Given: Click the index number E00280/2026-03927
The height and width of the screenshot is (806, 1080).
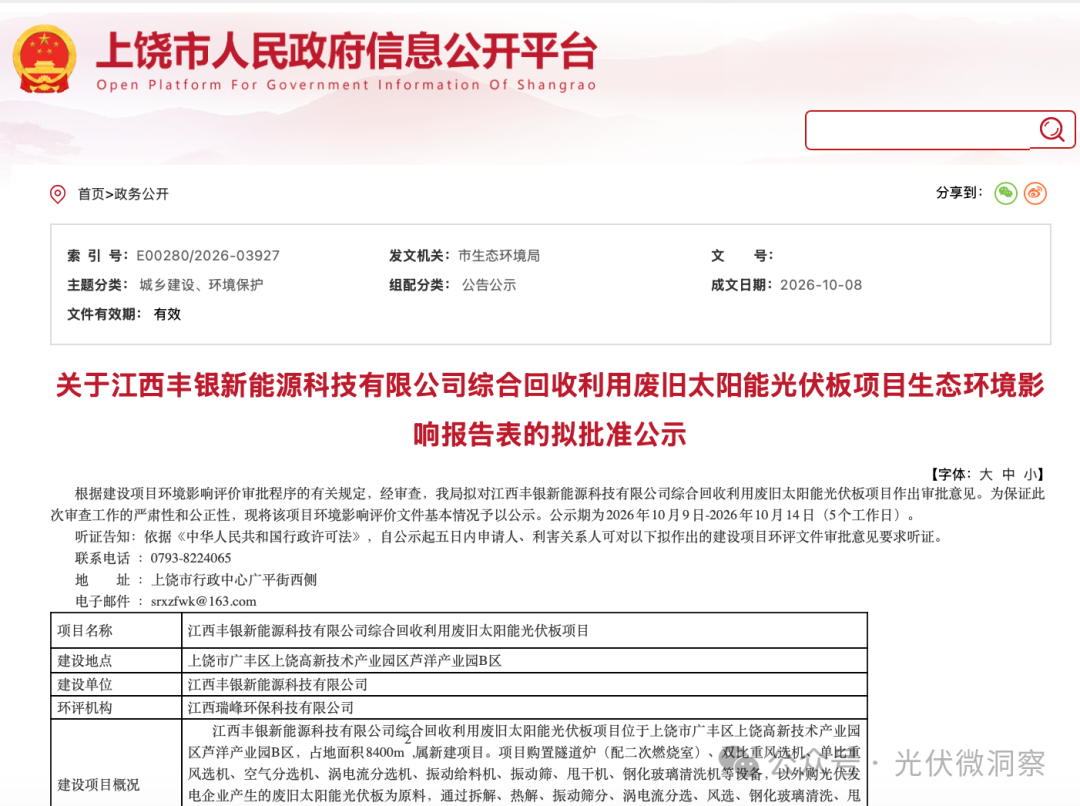Looking at the screenshot, I should click(208, 256).
